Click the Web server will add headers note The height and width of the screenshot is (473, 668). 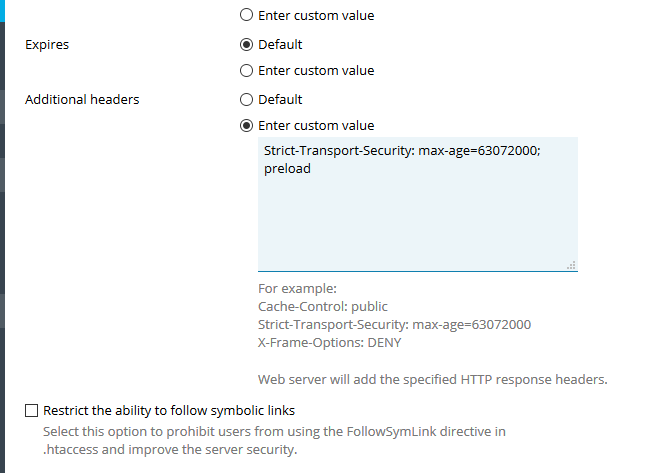[432, 380]
